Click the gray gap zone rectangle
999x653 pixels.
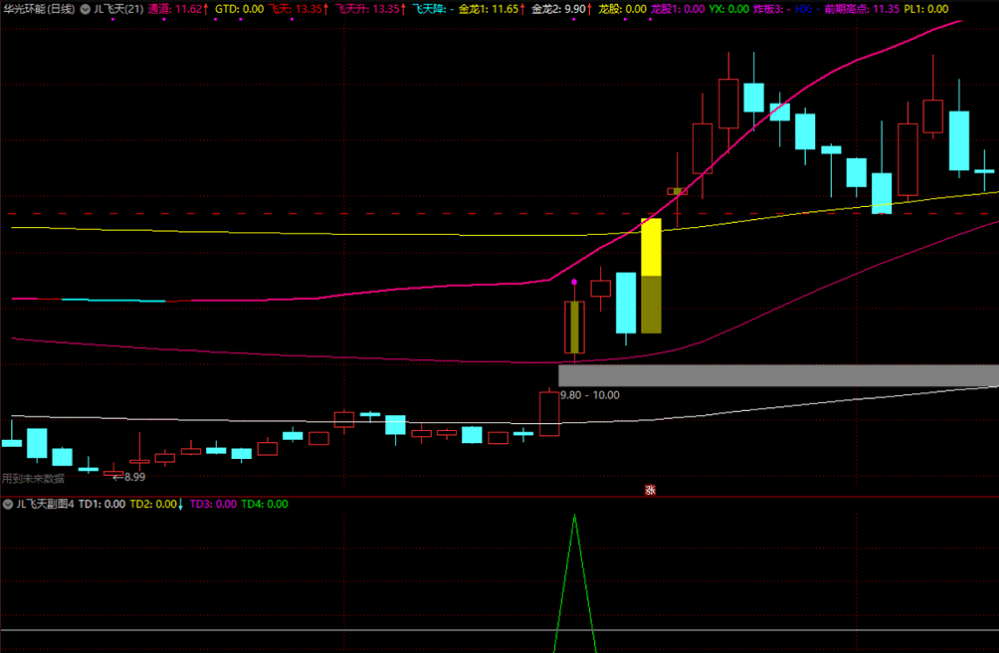coord(779,375)
